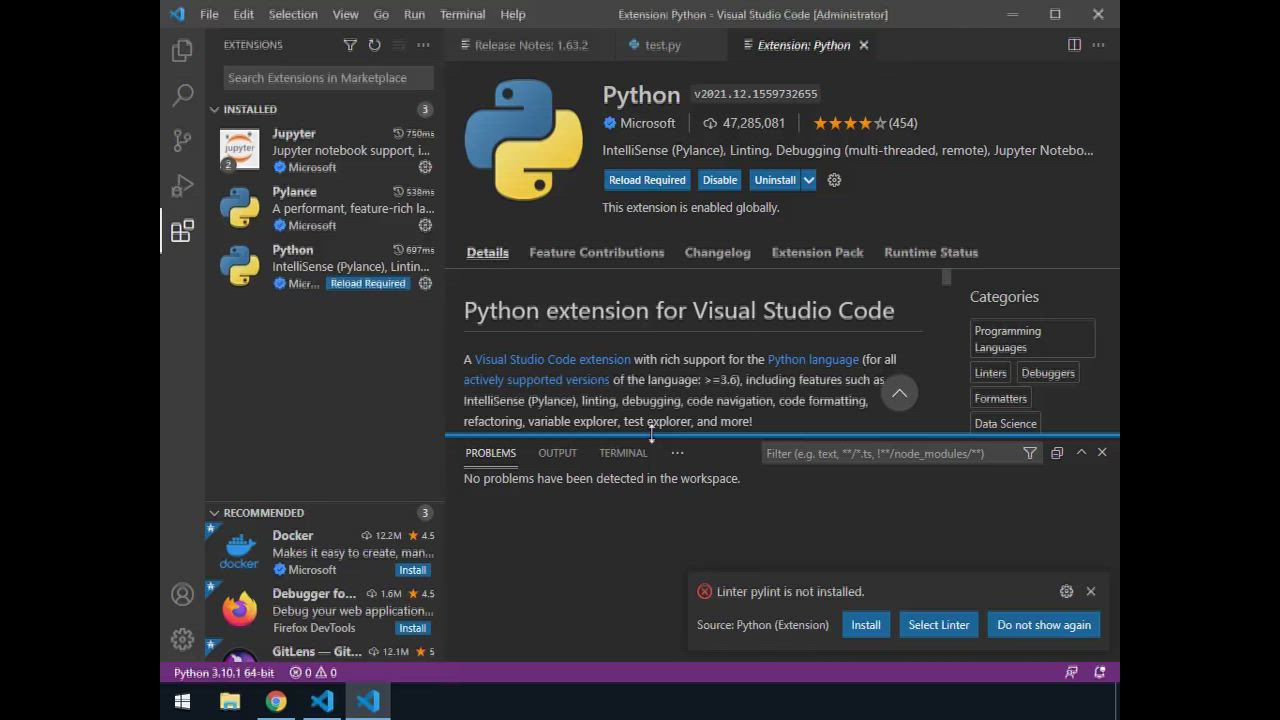Viewport: 1280px width, 720px height.
Task: Open File Explorer from the taskbar
Action: pyautogui.click(x=230, y=701)
